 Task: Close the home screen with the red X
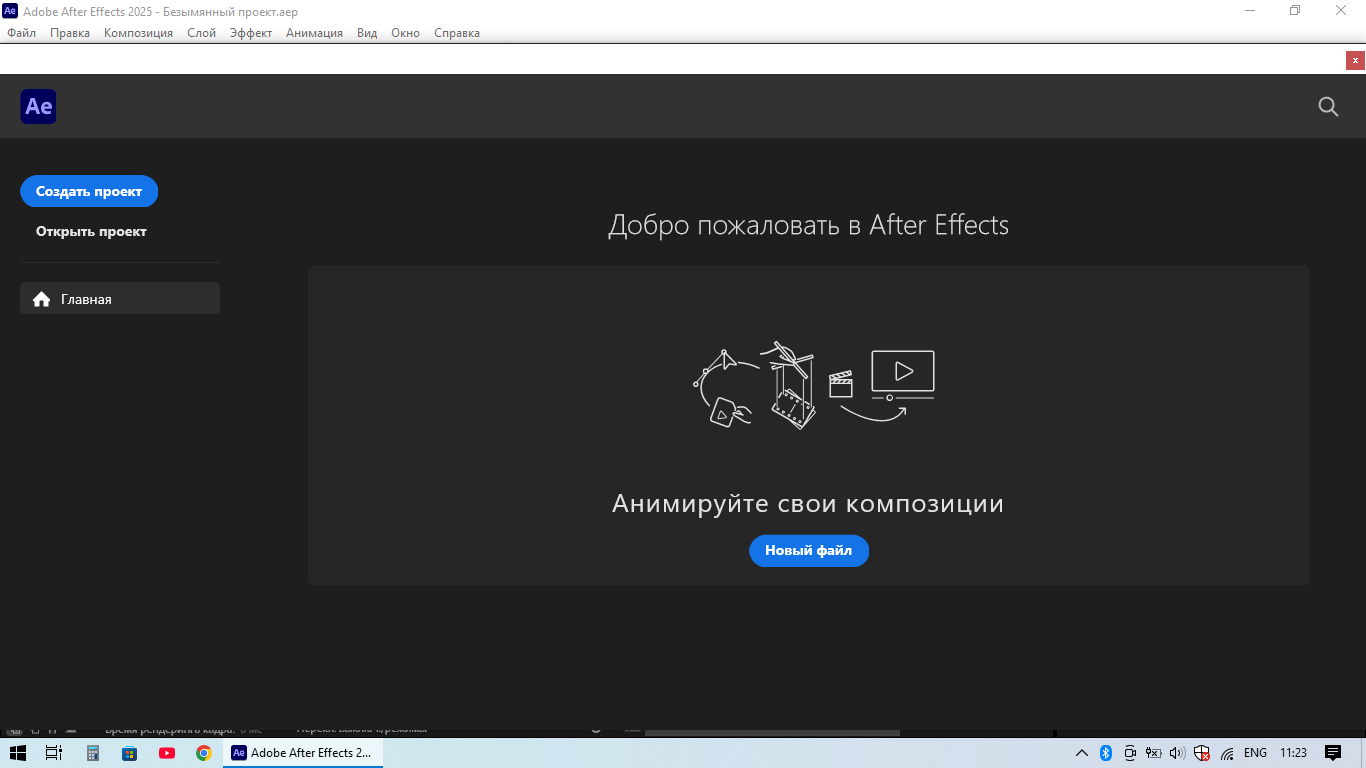point(1355,60)
